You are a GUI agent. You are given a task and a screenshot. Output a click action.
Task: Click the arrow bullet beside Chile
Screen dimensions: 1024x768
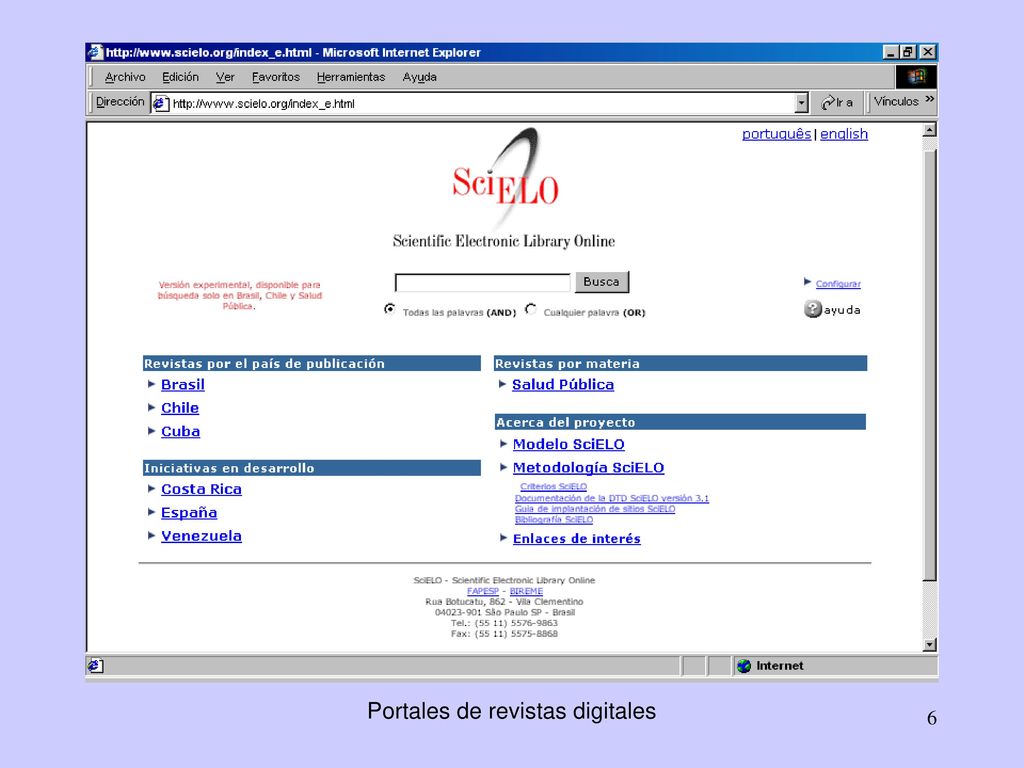[152, 408]
